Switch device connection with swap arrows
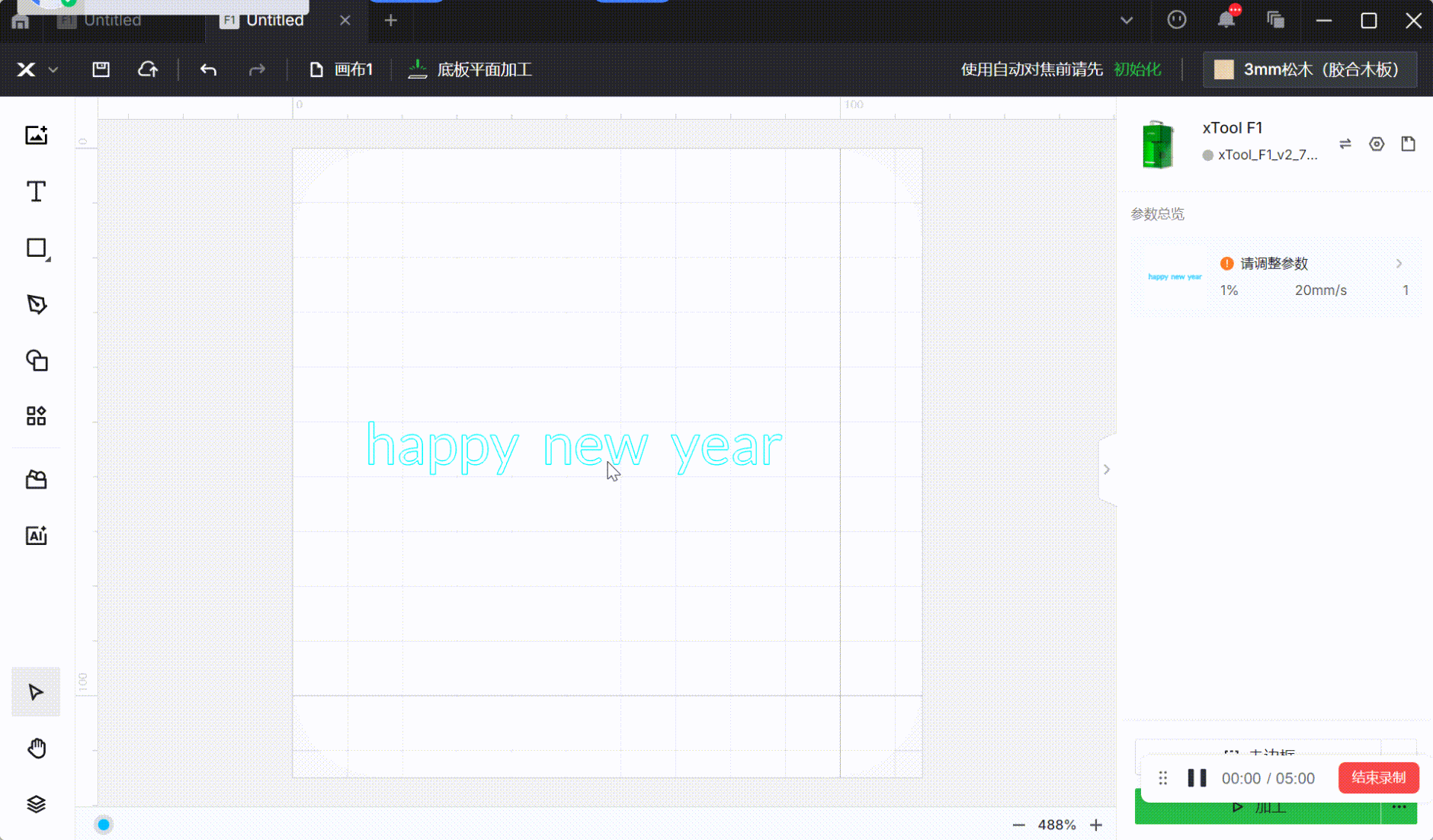The height and width of the screenshot is (840, 1433). coord(1345,144)
